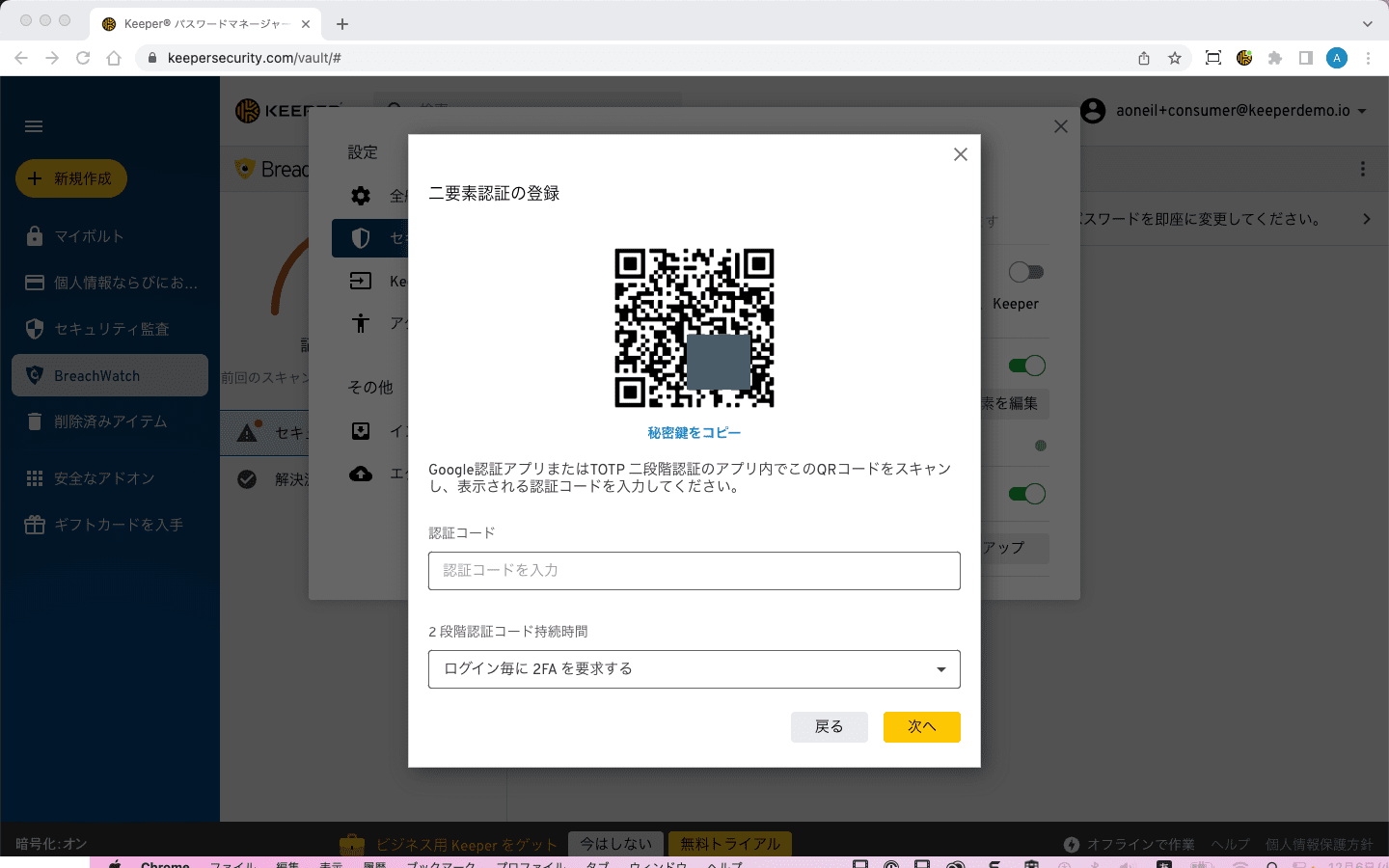Click the import download icon in settings

(361, 431)
